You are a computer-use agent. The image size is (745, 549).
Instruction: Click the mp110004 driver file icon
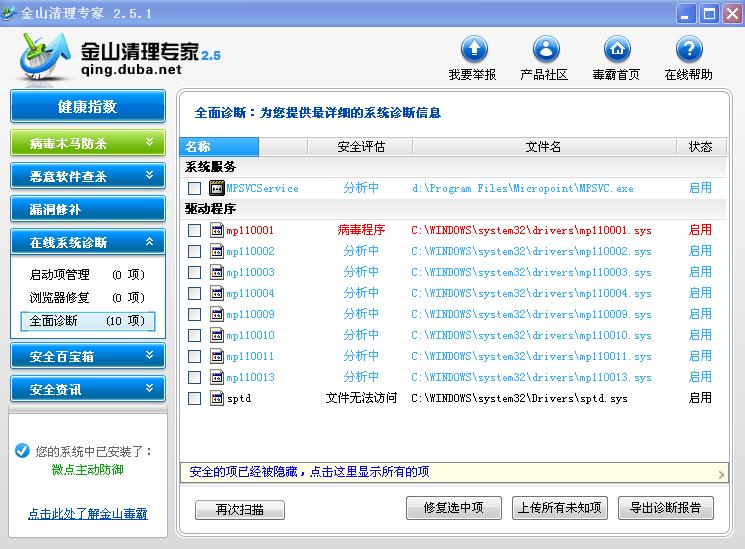[217, 293]
